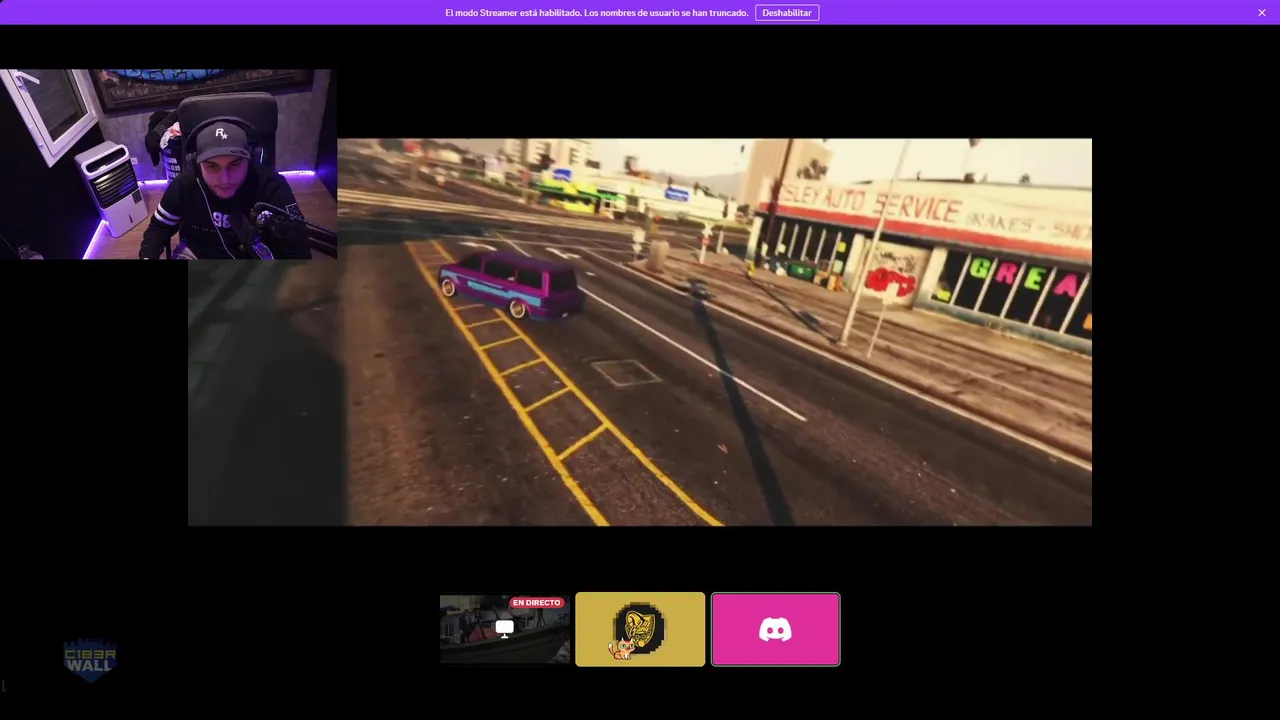The width and height of the screenshot is (1280, 720).
Task: Select the pink Discord logo participant tile
Action: (x=775, y=629)
